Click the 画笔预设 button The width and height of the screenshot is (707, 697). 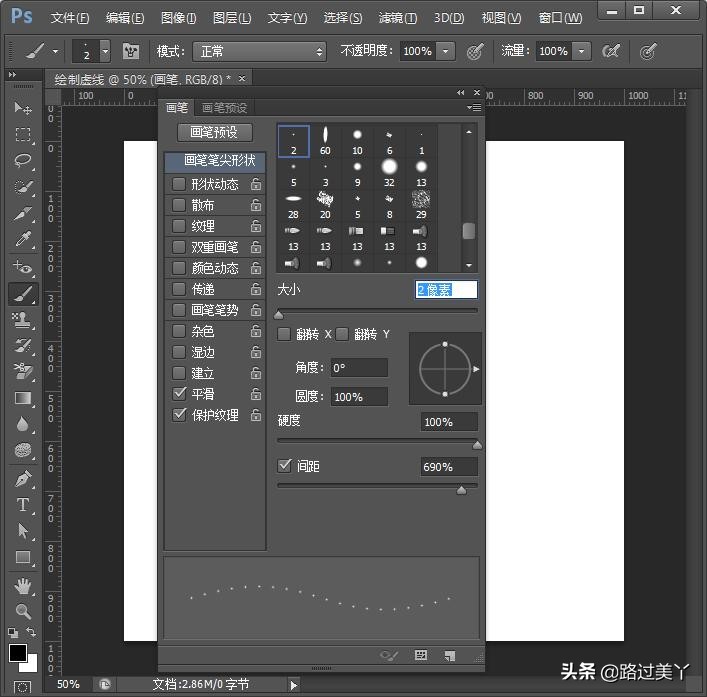click(x=214, y=132)
